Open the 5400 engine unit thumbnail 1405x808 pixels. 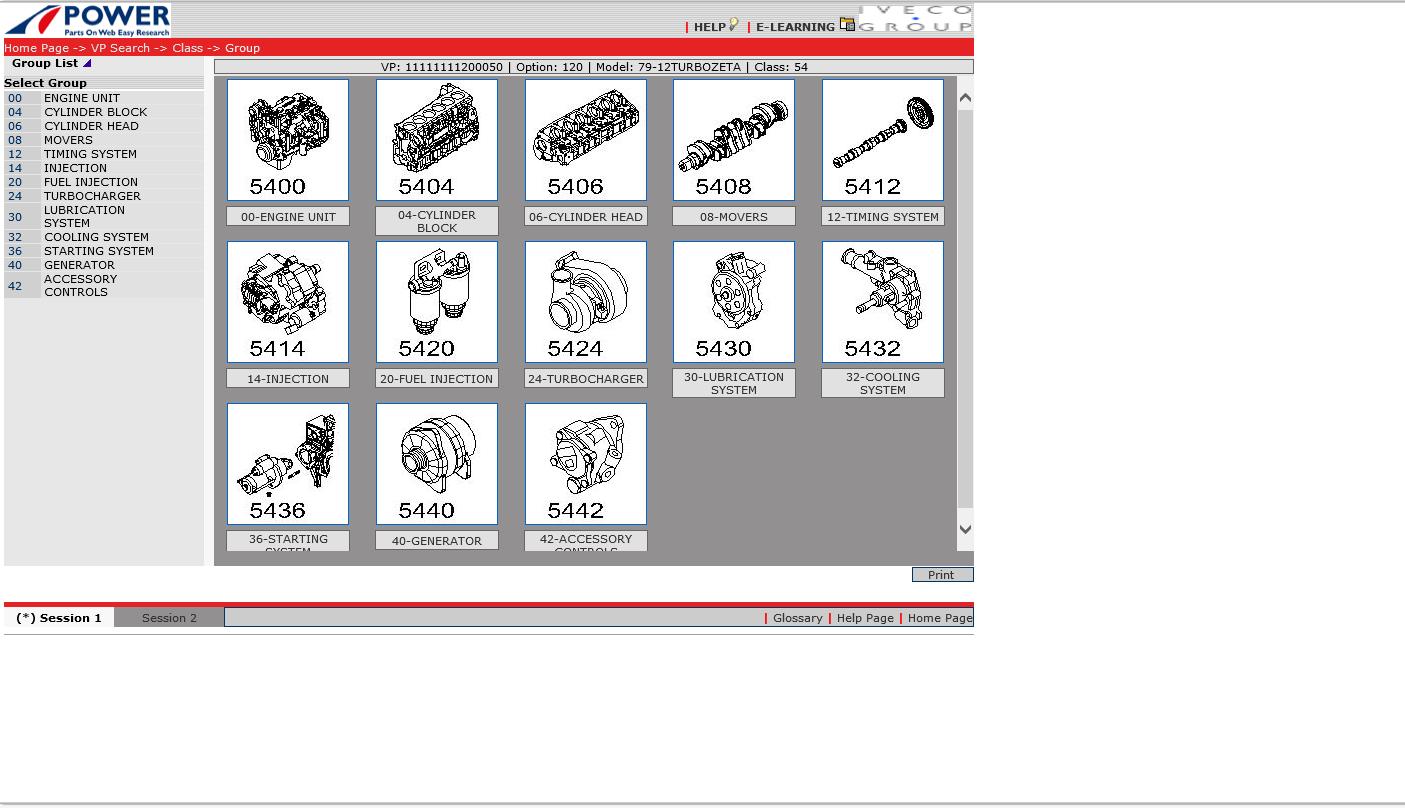288,140
